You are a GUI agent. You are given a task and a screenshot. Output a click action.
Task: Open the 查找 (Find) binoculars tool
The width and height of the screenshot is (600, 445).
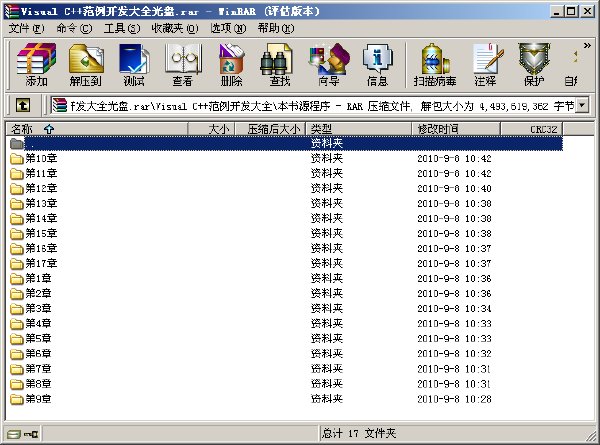(x=279, y=65)
